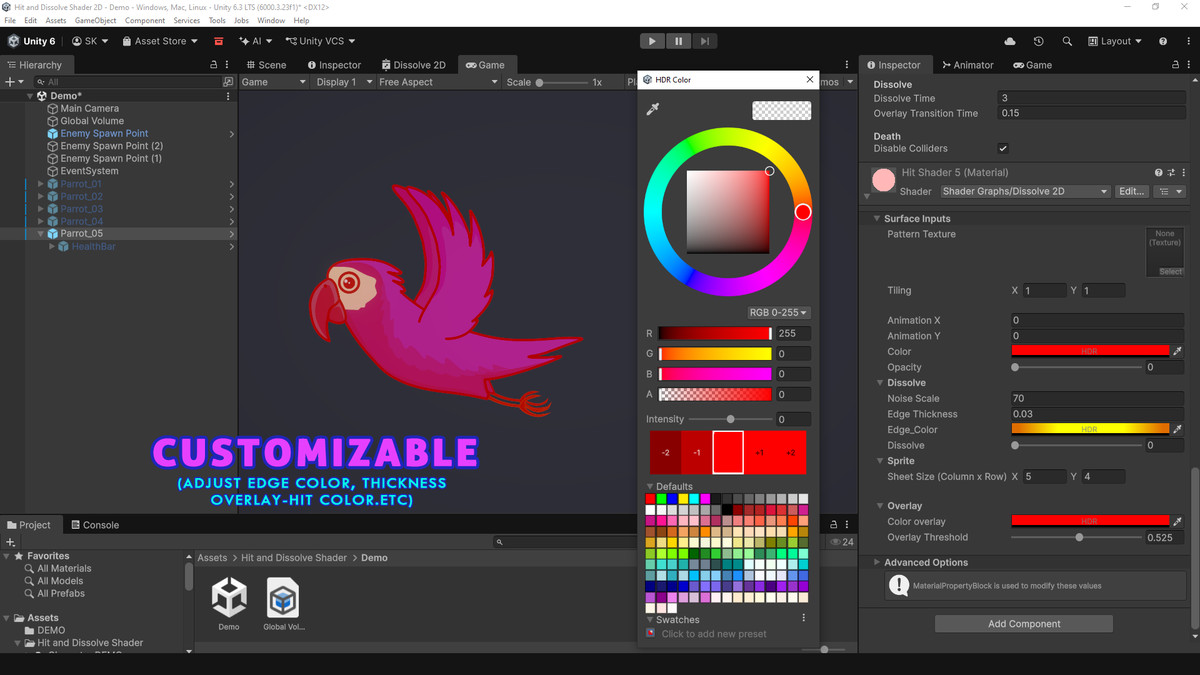Click the Hierarchy search-by-type icon
The height and width of the screenshot is (675, 1200).
coord(228,82)
